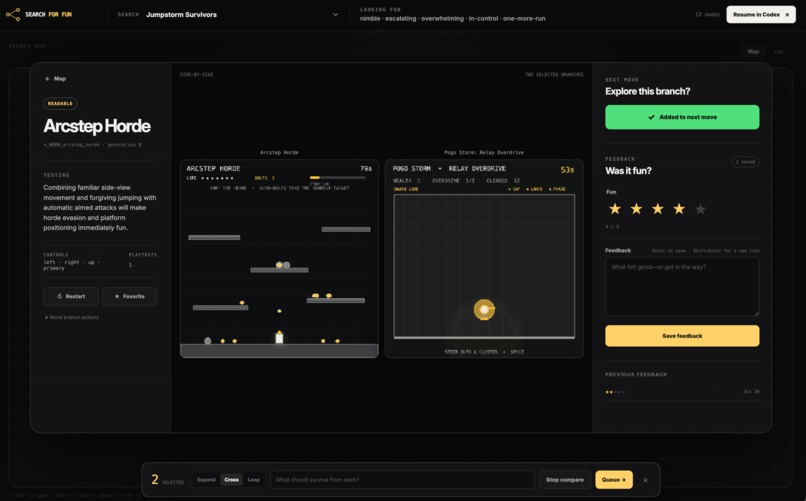The height and width of the screenshot is (501, 806).
Task: Mark branch as Favorite
Action: 130,296
